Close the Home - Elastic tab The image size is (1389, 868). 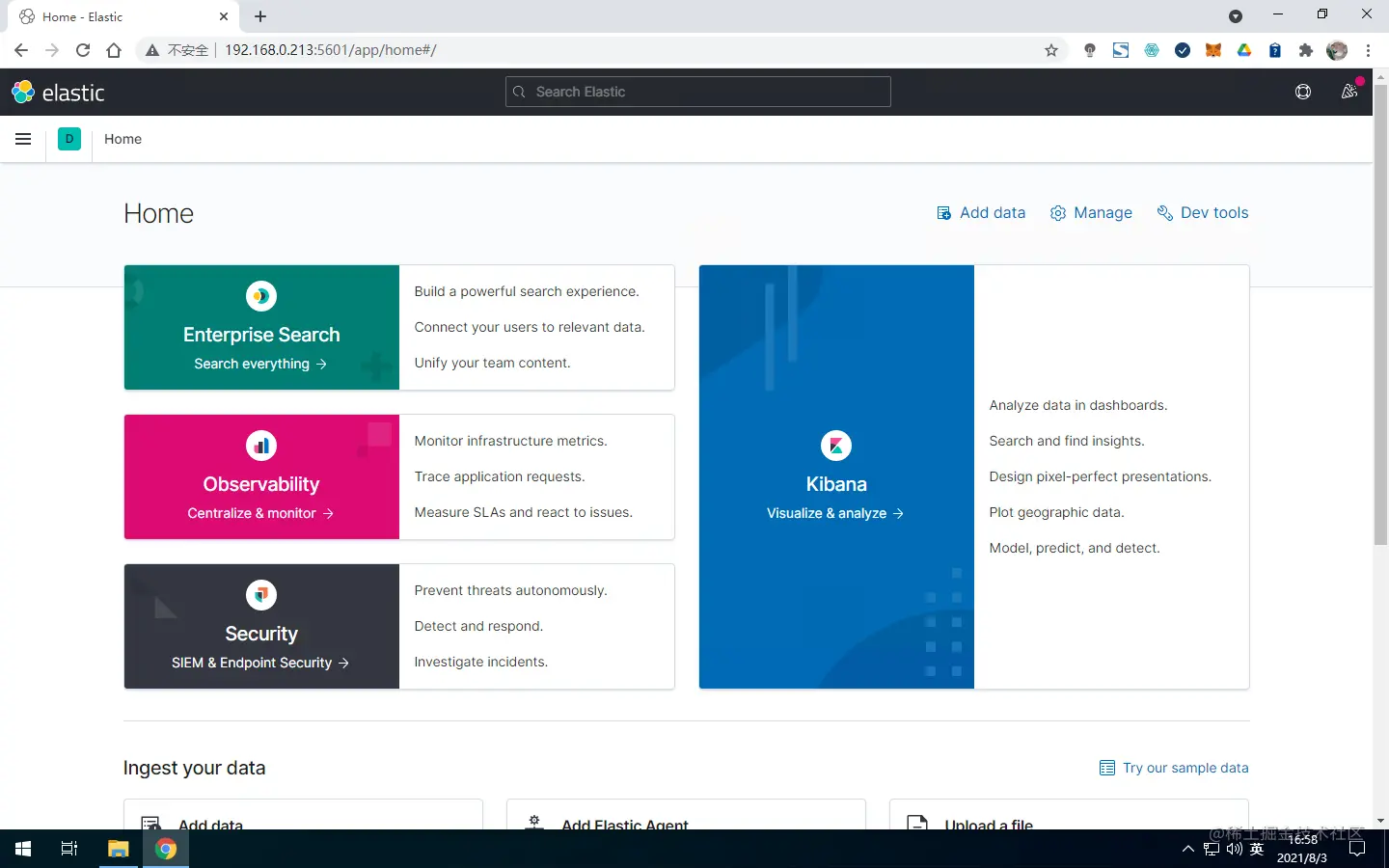click(224, 16)
